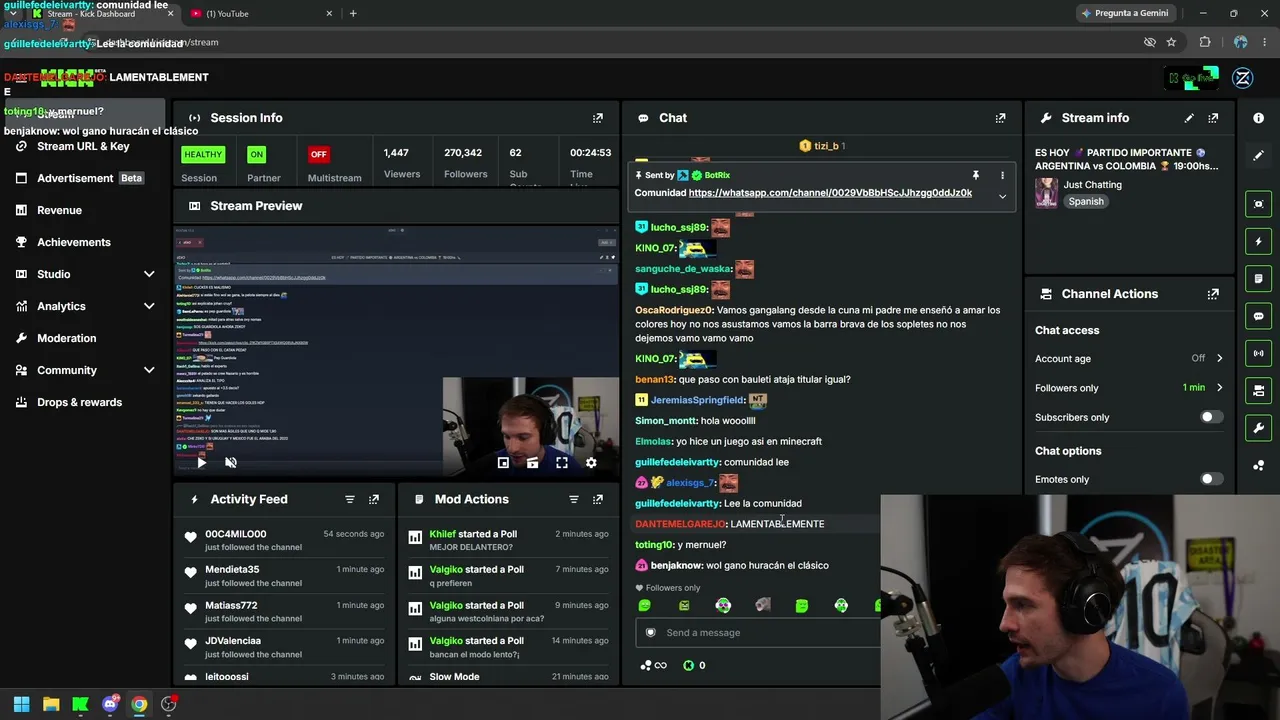Enable Emotes only chat switch

pos(1211,479)
